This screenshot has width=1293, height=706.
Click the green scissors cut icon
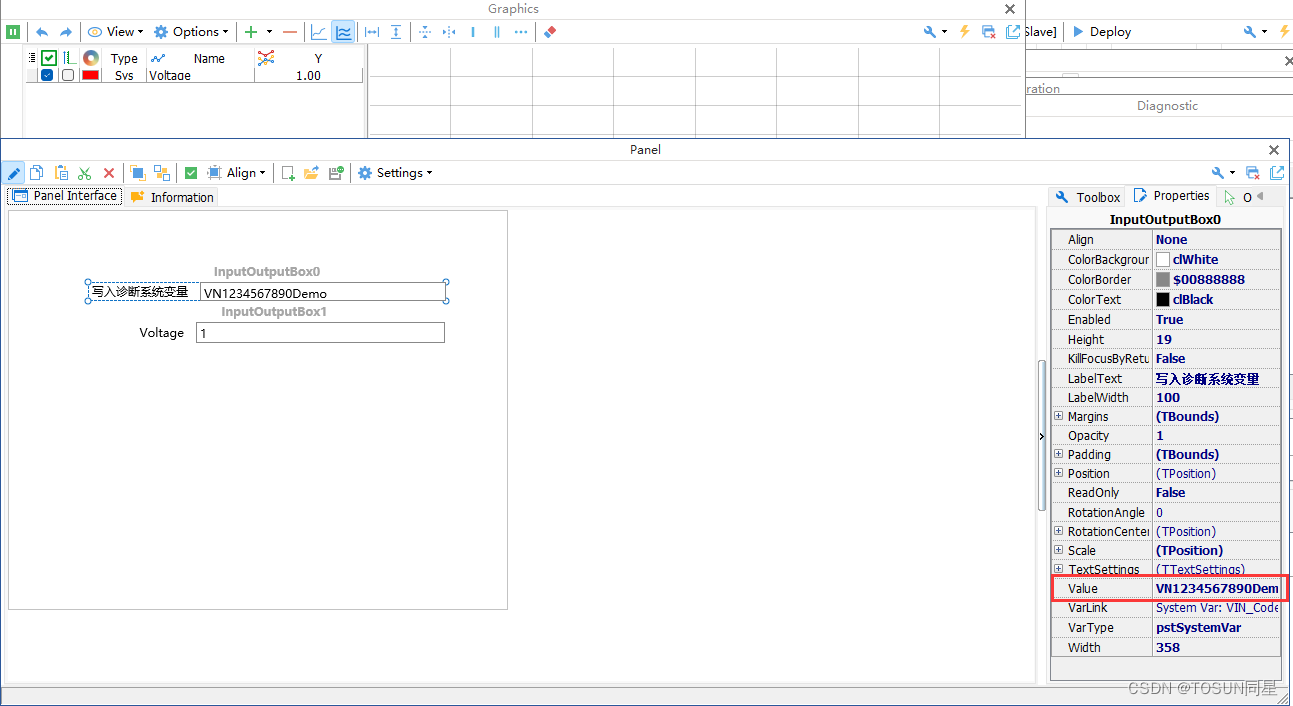tap(85, 173)
